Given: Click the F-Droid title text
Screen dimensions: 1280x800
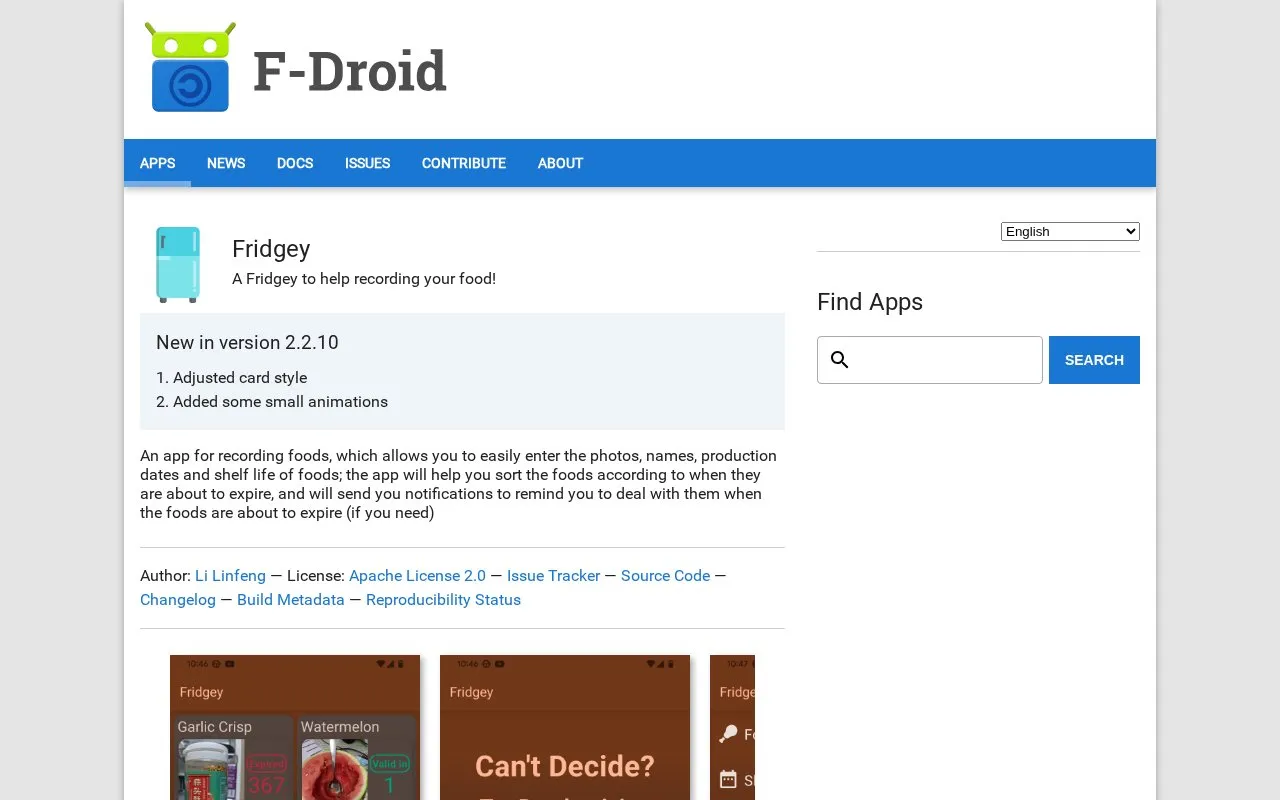Looking at the screenshot, I should pyautogui.click(x=349, y=71).
